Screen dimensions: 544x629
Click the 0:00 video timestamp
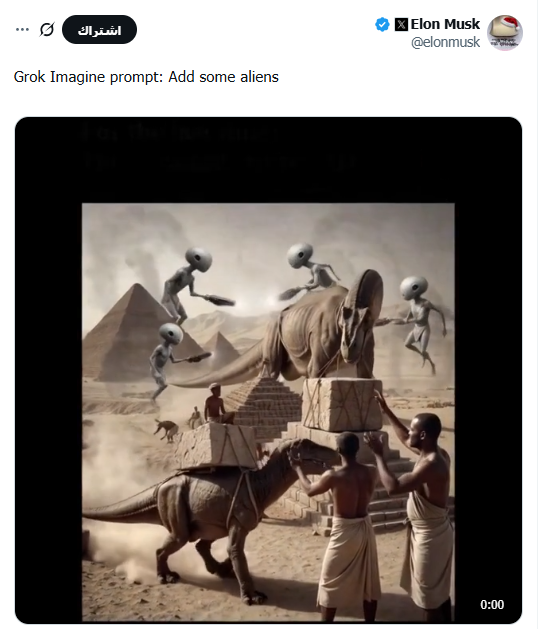(492, 605)
